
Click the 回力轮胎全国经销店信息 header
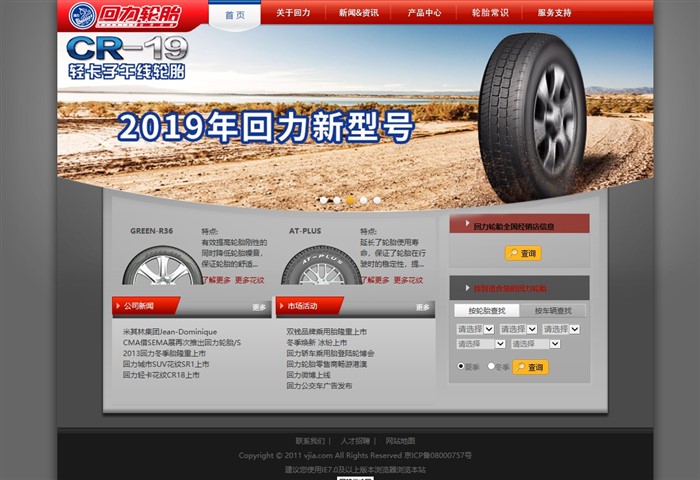519,224
